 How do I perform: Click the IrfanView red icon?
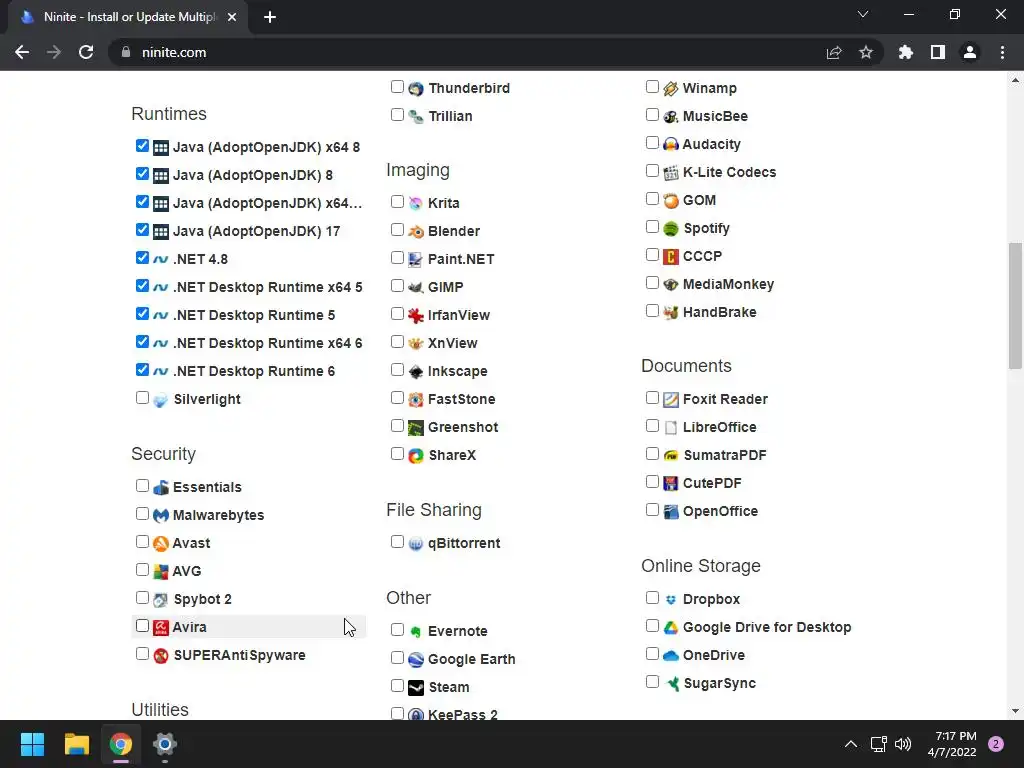[415, 315]
